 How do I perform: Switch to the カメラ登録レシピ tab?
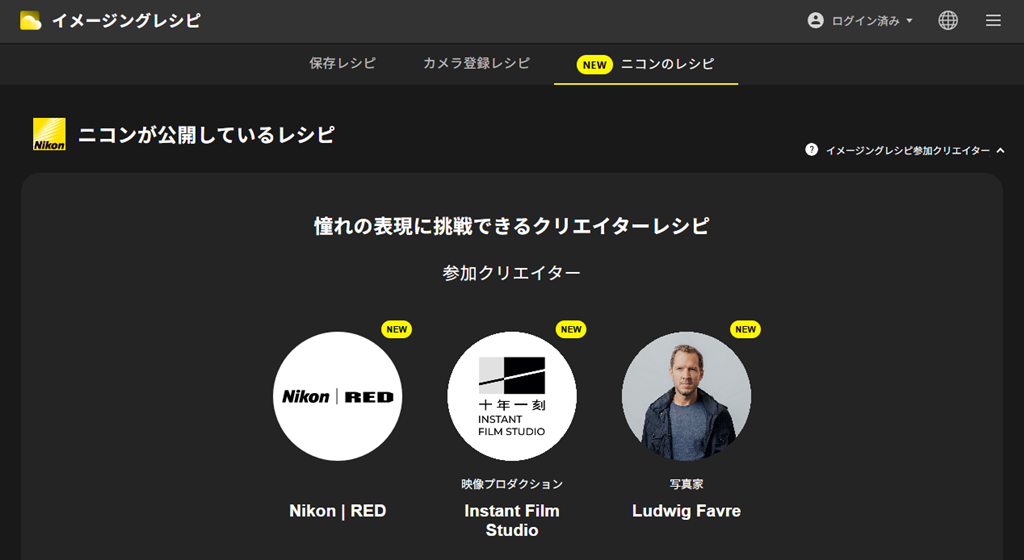476,64
